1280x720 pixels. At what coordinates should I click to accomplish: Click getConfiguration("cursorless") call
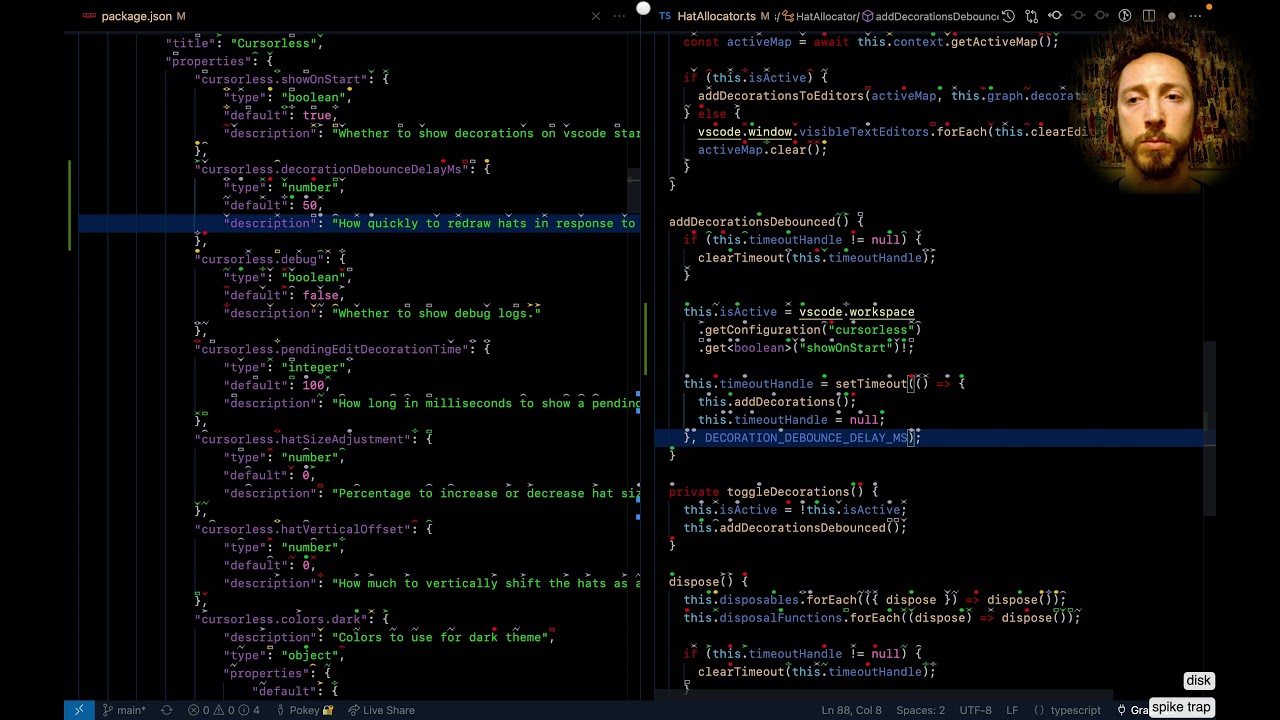[813, 330]
